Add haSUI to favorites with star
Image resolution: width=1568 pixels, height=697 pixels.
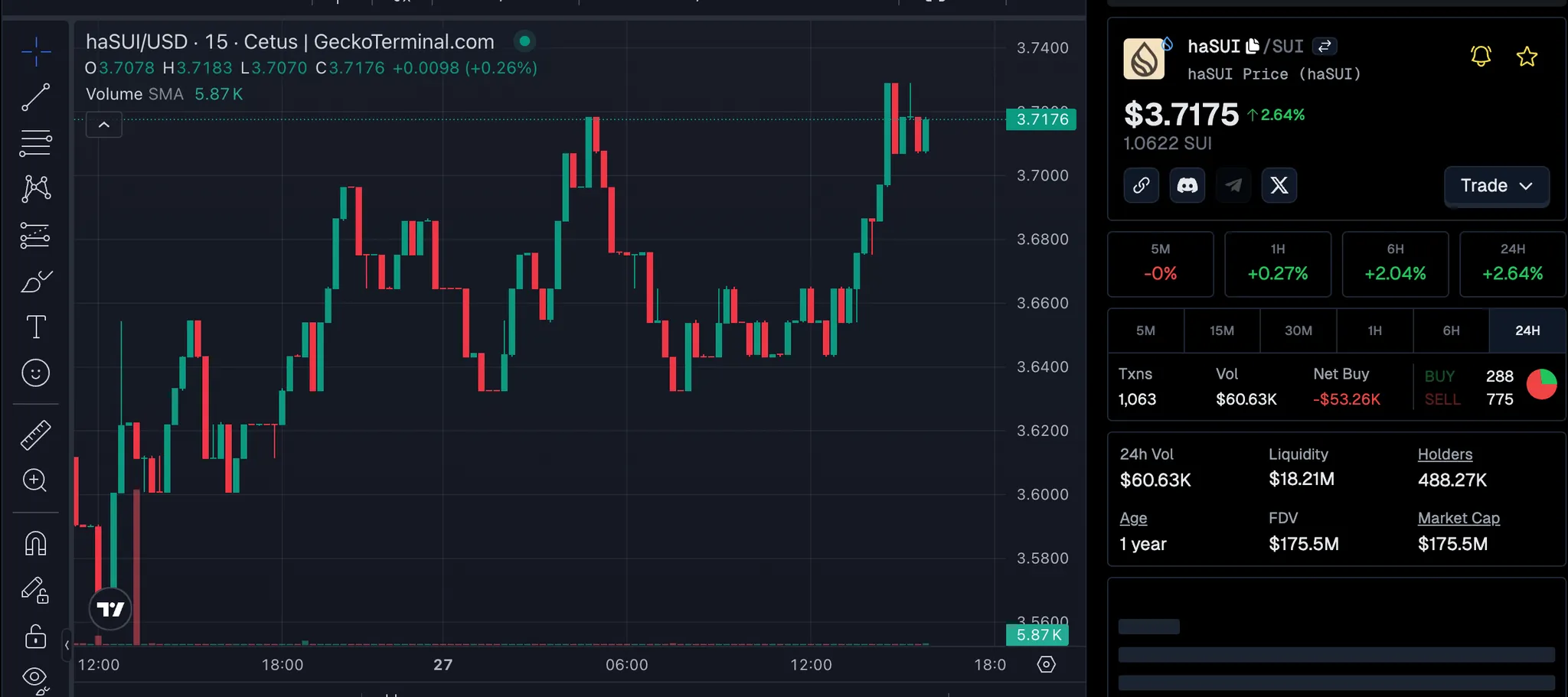point(1527,57)
